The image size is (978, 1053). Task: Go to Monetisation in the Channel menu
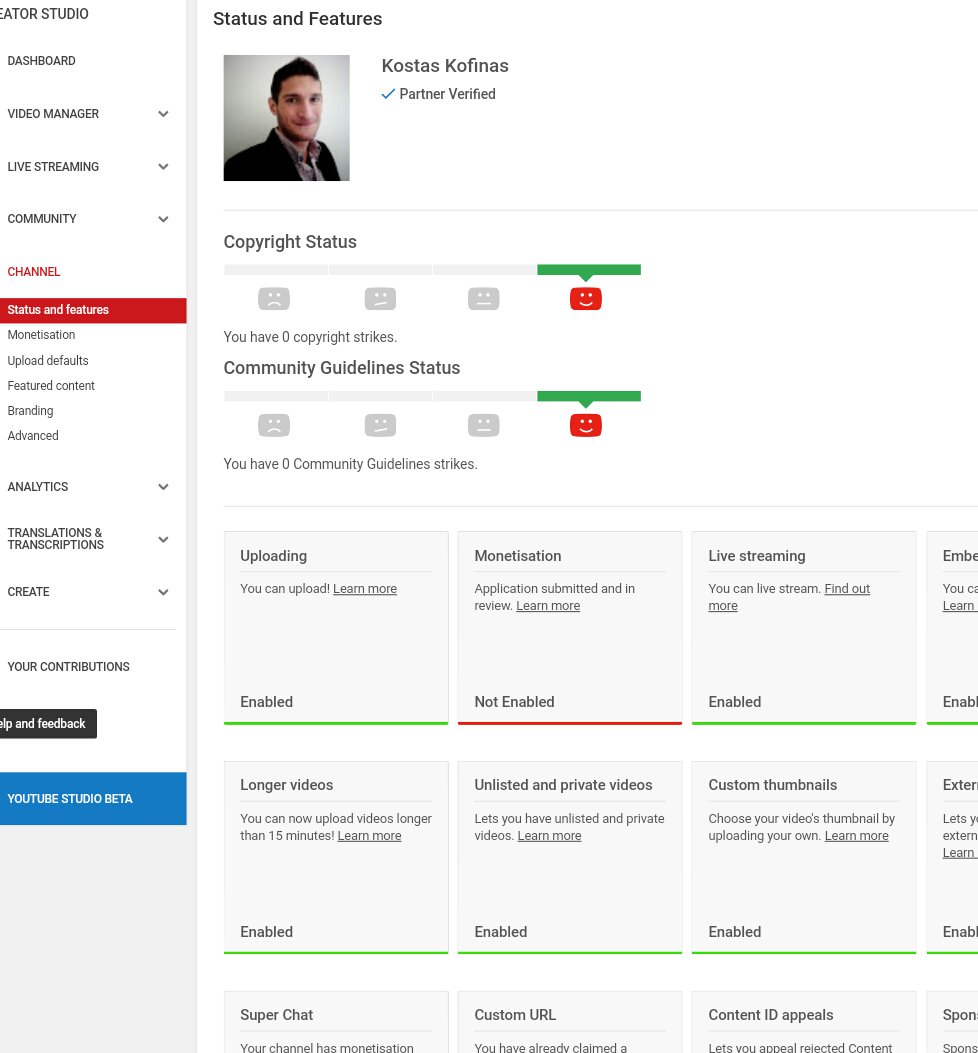pyautogui.click(x=41, y=334)
